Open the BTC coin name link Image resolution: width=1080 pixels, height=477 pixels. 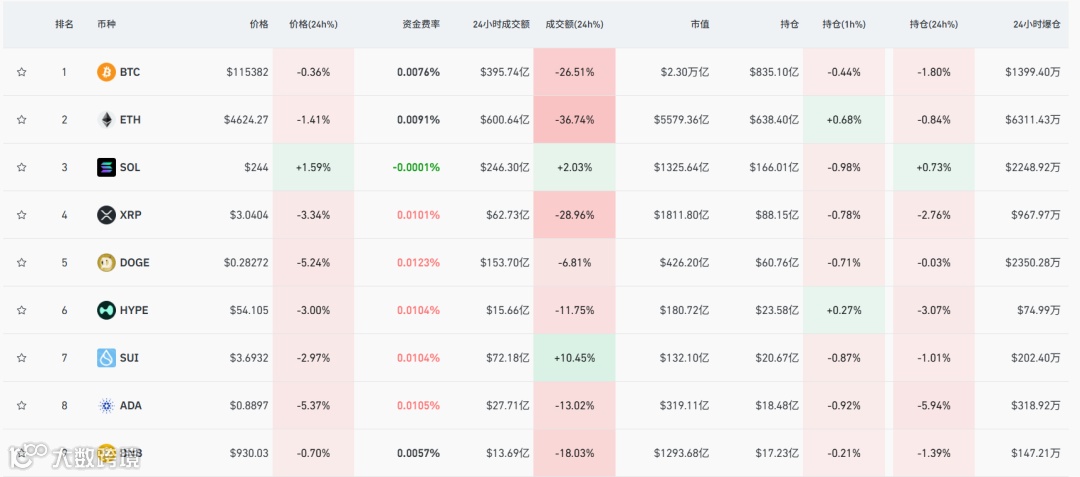click(x=129, y=72)
